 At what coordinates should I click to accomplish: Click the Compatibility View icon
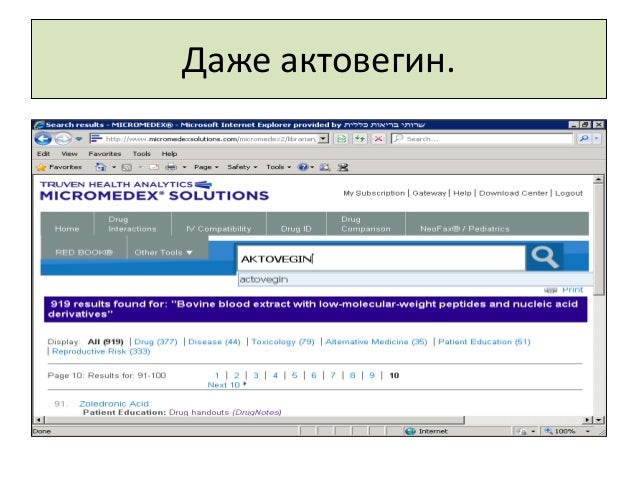tap(341, 139)
